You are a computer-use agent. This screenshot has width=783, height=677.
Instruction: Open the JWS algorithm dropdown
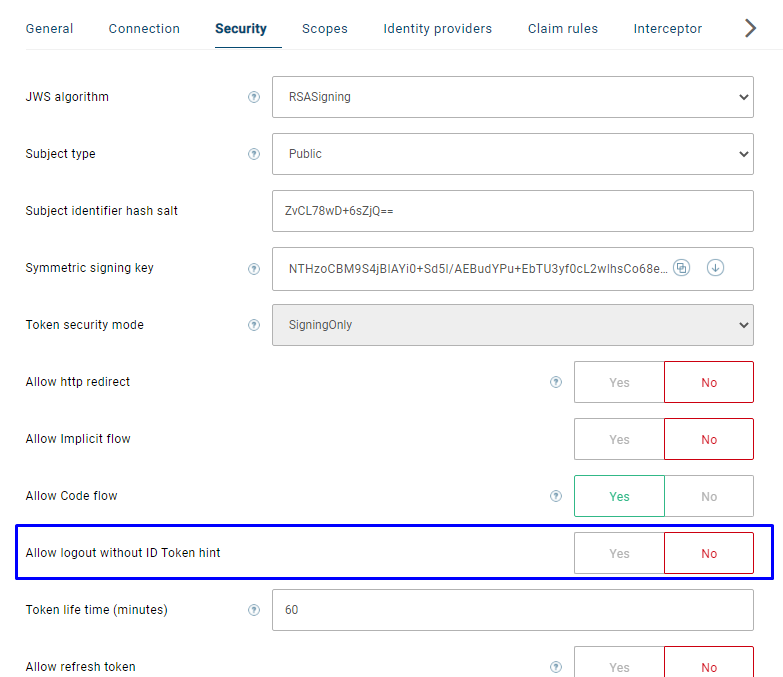[513, 97]
